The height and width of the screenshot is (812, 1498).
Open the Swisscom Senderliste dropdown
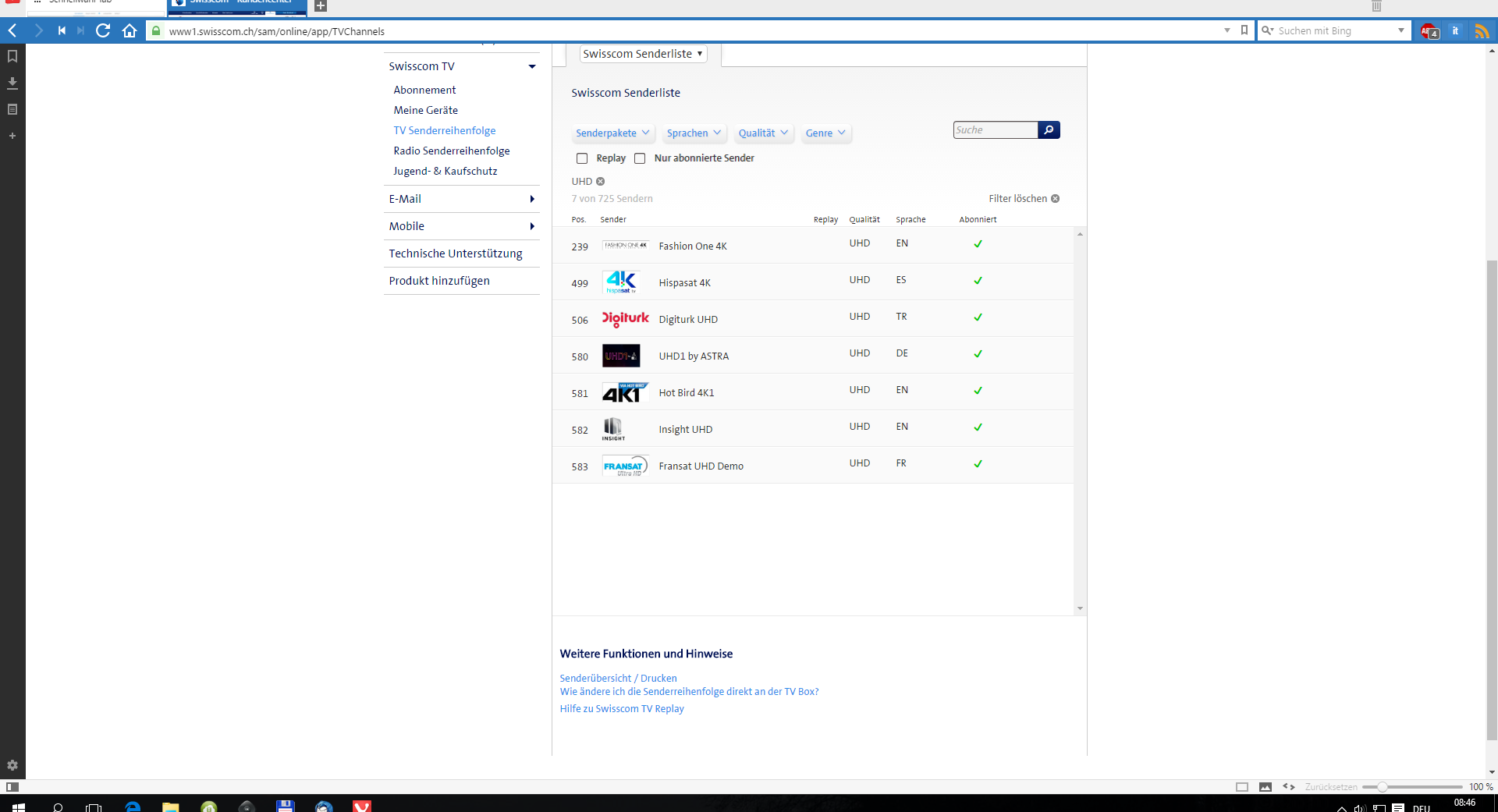tap(643, 54)
